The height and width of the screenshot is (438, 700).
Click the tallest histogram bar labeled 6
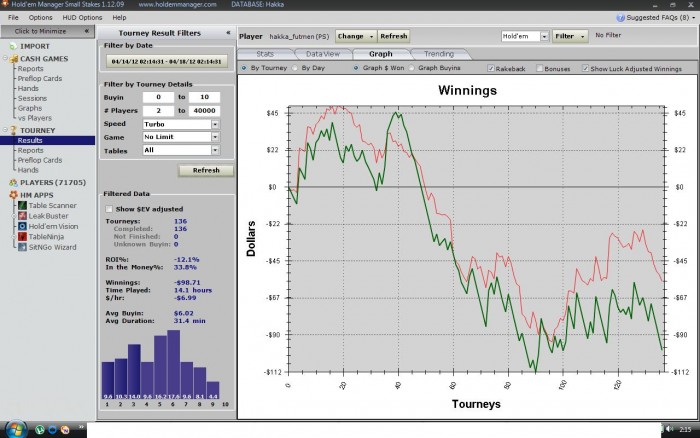pyautogui.click(x=173, y=364)
